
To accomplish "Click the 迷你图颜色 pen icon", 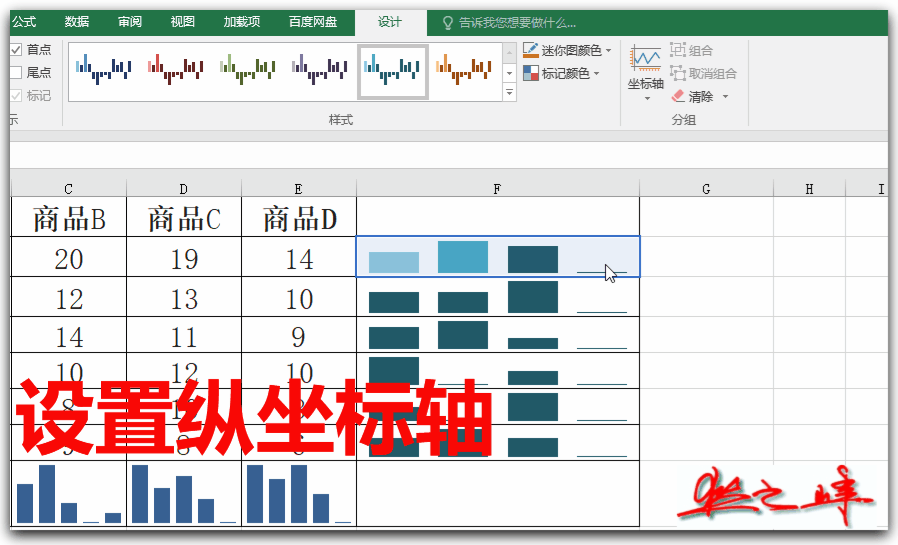I will click(x=530, y=50).
